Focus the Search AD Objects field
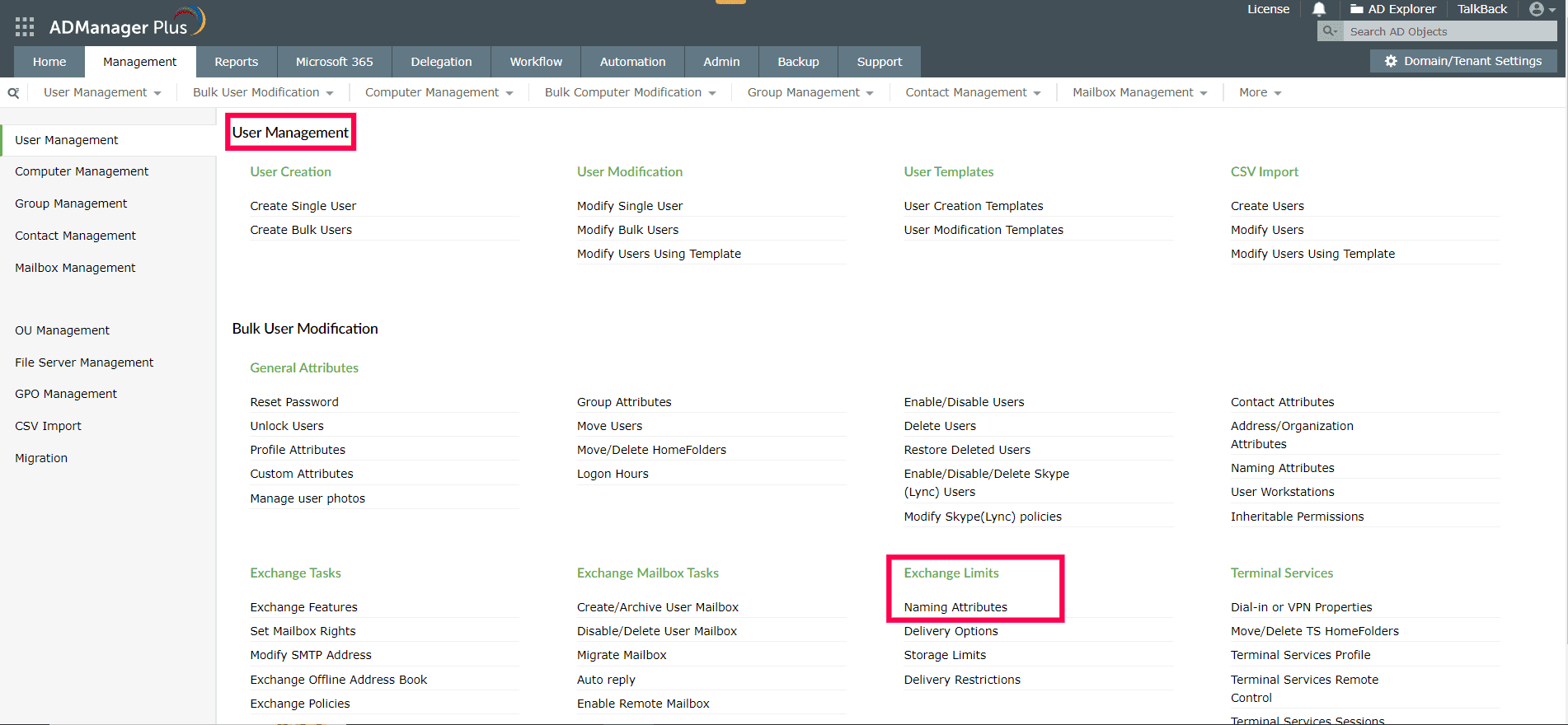Screen dimensions: 1568x725 [1449, 31]
